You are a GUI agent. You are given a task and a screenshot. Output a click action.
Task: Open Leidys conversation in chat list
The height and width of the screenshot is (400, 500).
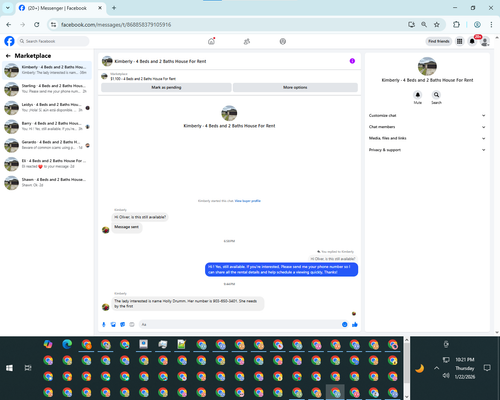47,108
